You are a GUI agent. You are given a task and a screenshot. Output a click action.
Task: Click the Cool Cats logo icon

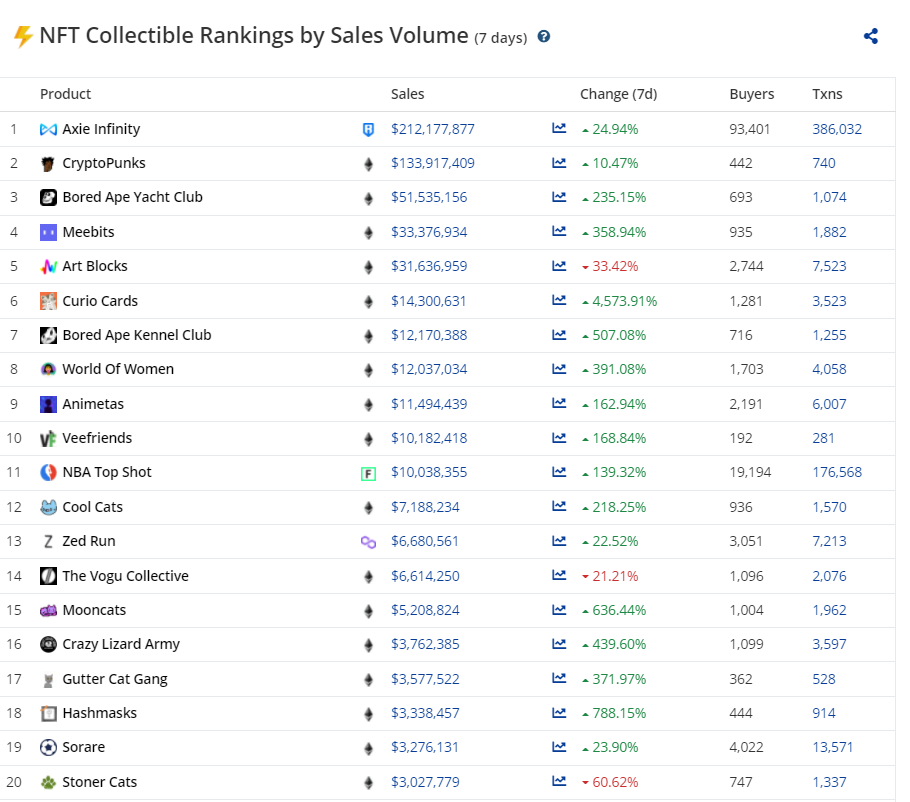pos(48,507)
